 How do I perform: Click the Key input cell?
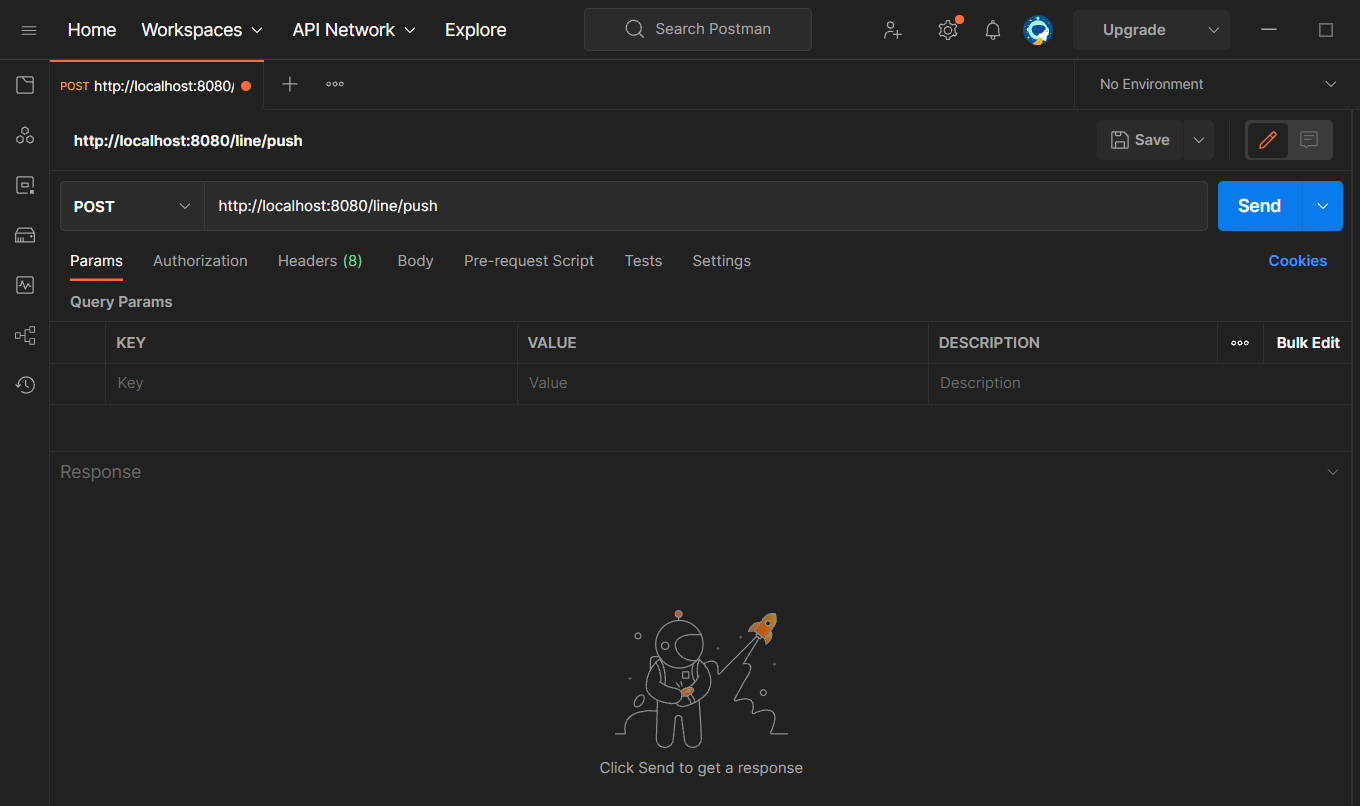[311, 383]
